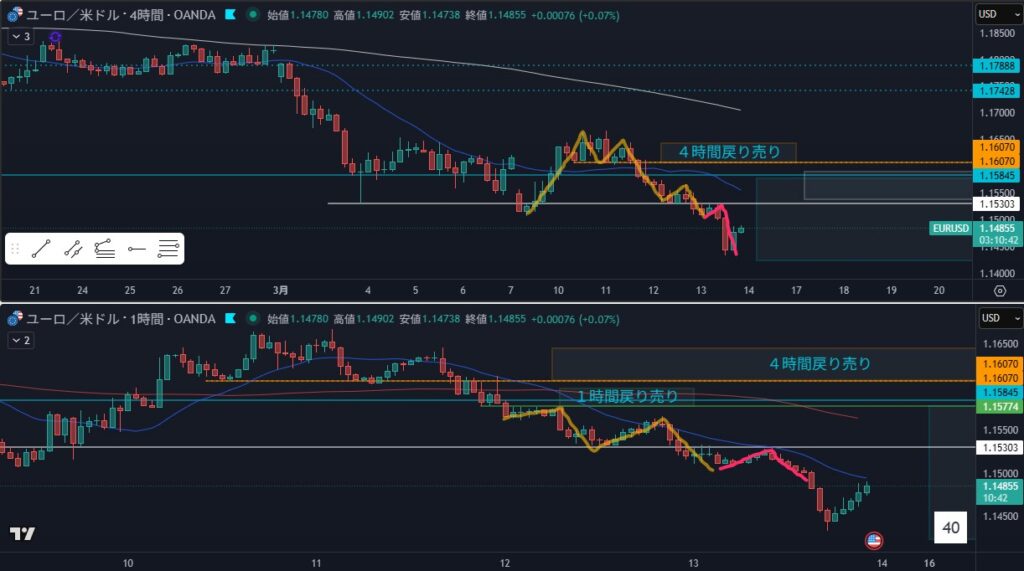Click the purple circle marker above upper-chart candles

[55, 37]
